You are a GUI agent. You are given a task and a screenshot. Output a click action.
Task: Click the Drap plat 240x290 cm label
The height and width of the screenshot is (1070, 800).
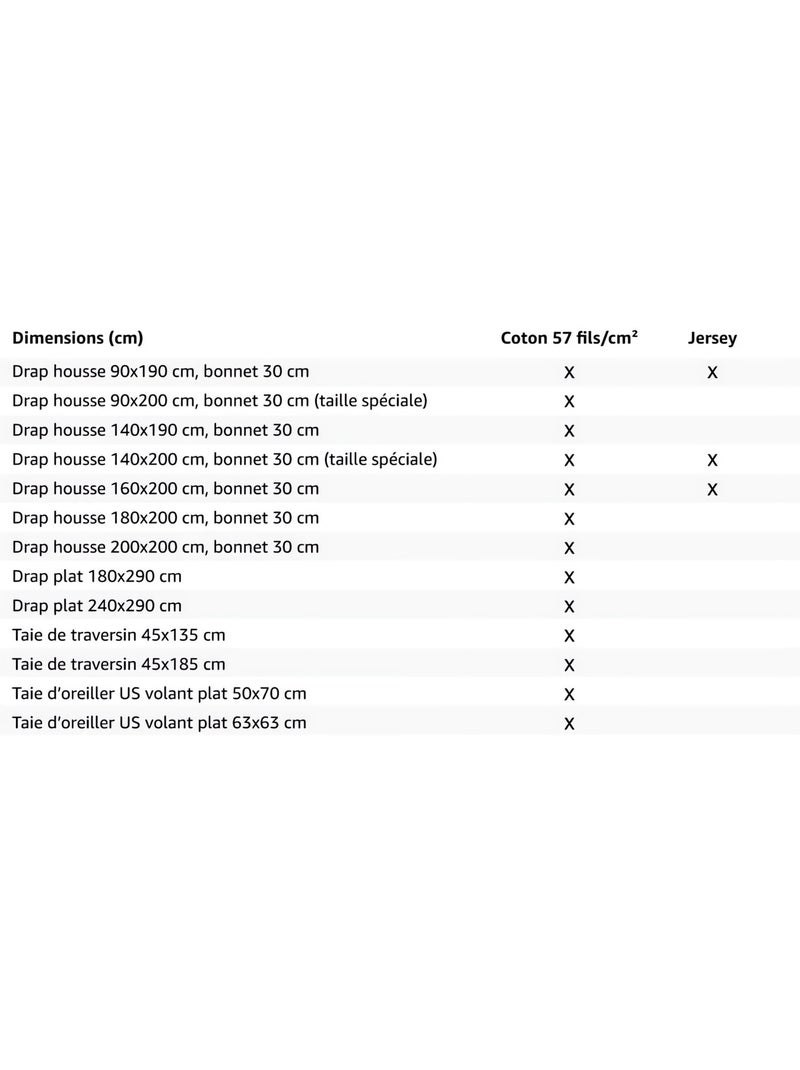click(97, 606)
